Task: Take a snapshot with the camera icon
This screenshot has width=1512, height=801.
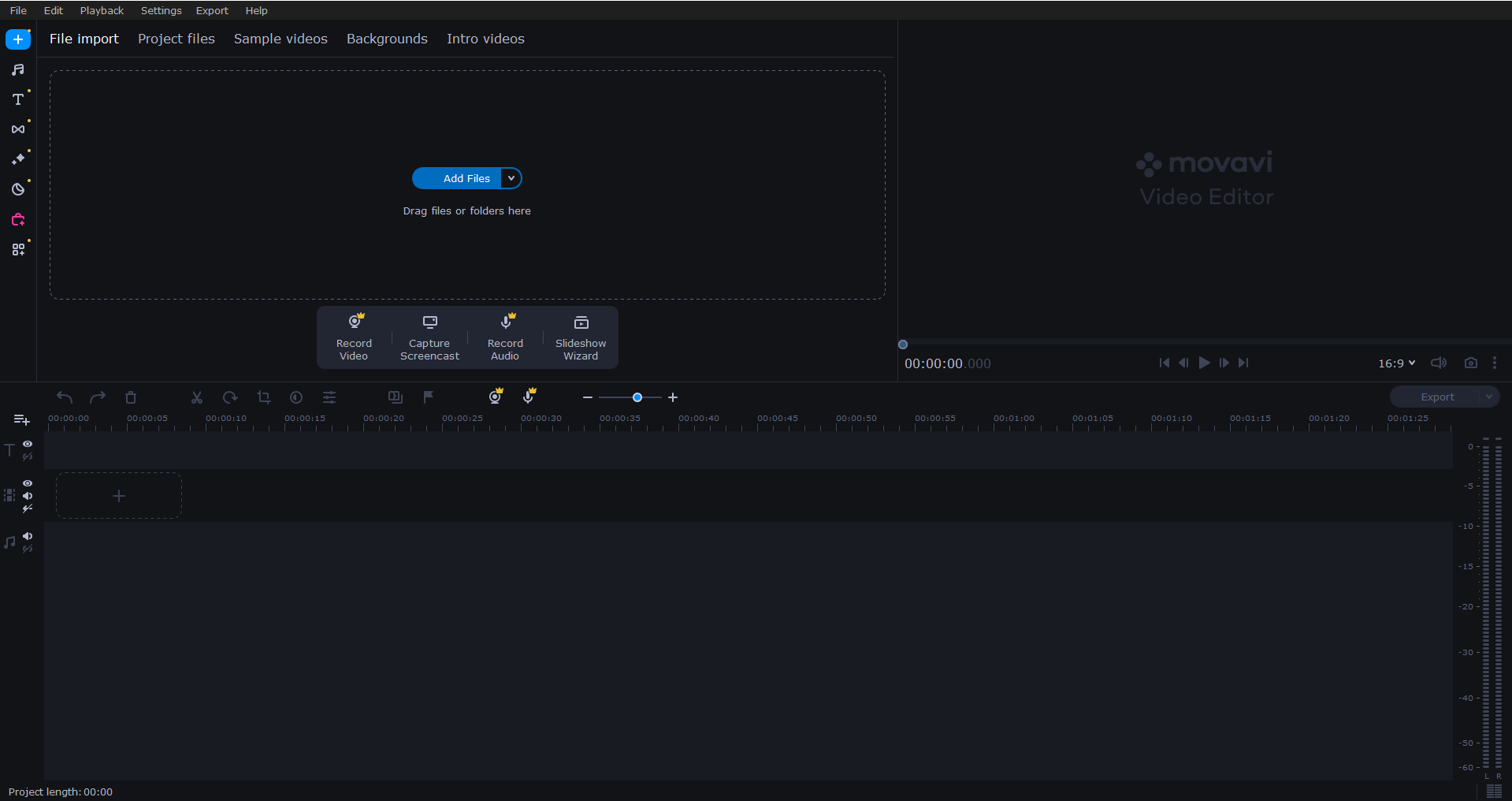Action: tap(1471, 363)
